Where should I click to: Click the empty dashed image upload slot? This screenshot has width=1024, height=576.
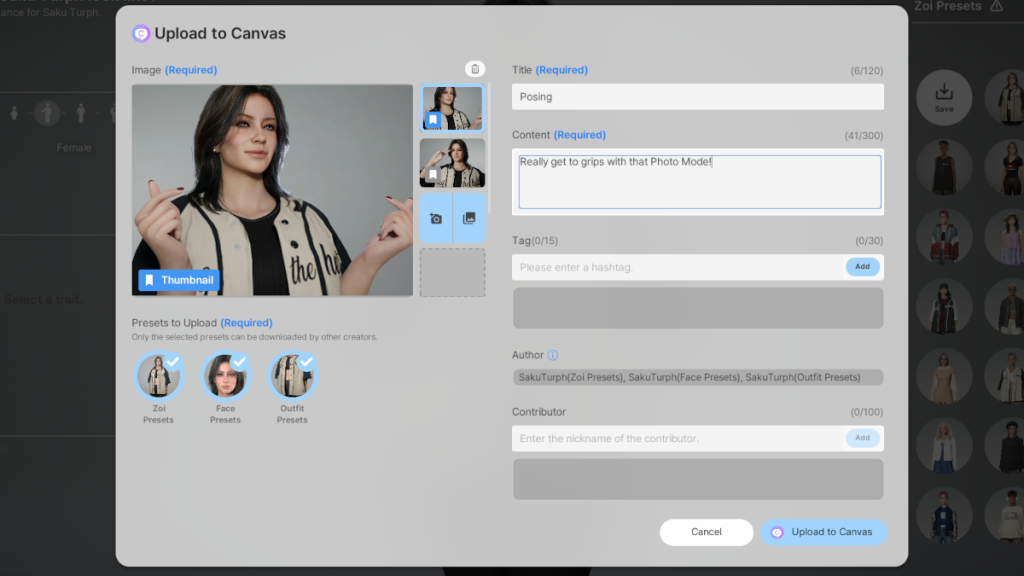(x=452, y=272)
